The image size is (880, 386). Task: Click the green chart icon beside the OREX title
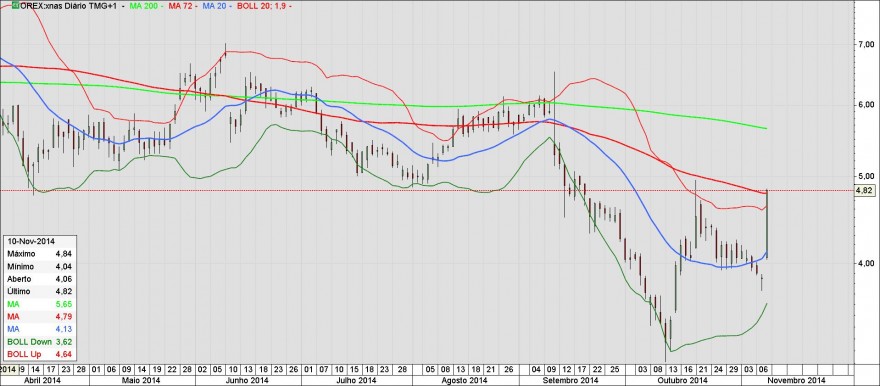[15, 5]
